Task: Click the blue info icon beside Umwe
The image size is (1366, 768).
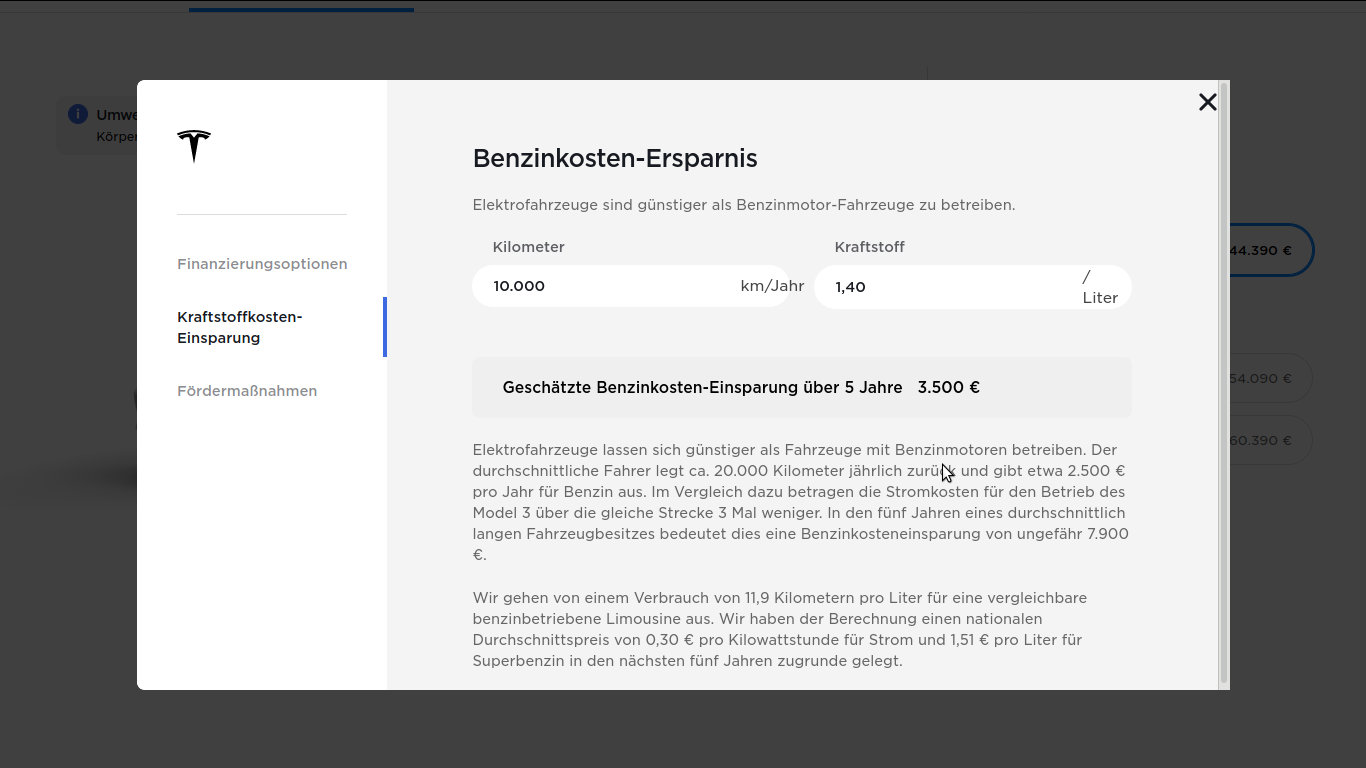Action: [78, 114]
